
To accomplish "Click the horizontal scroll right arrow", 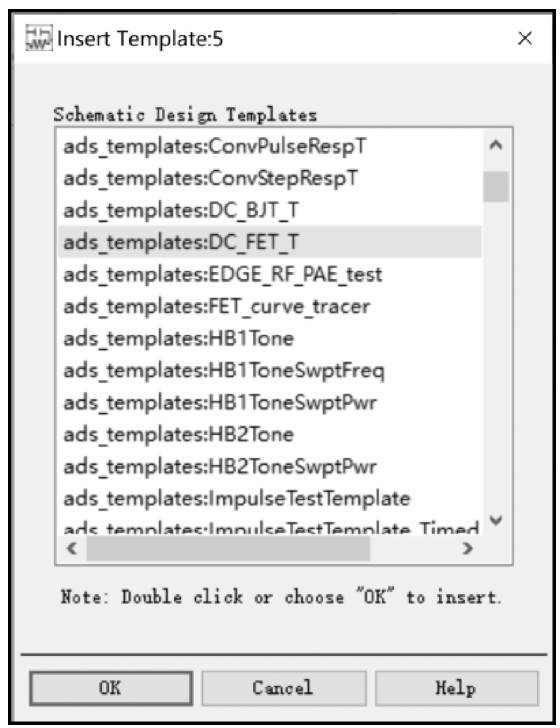I will pos(468,548).
